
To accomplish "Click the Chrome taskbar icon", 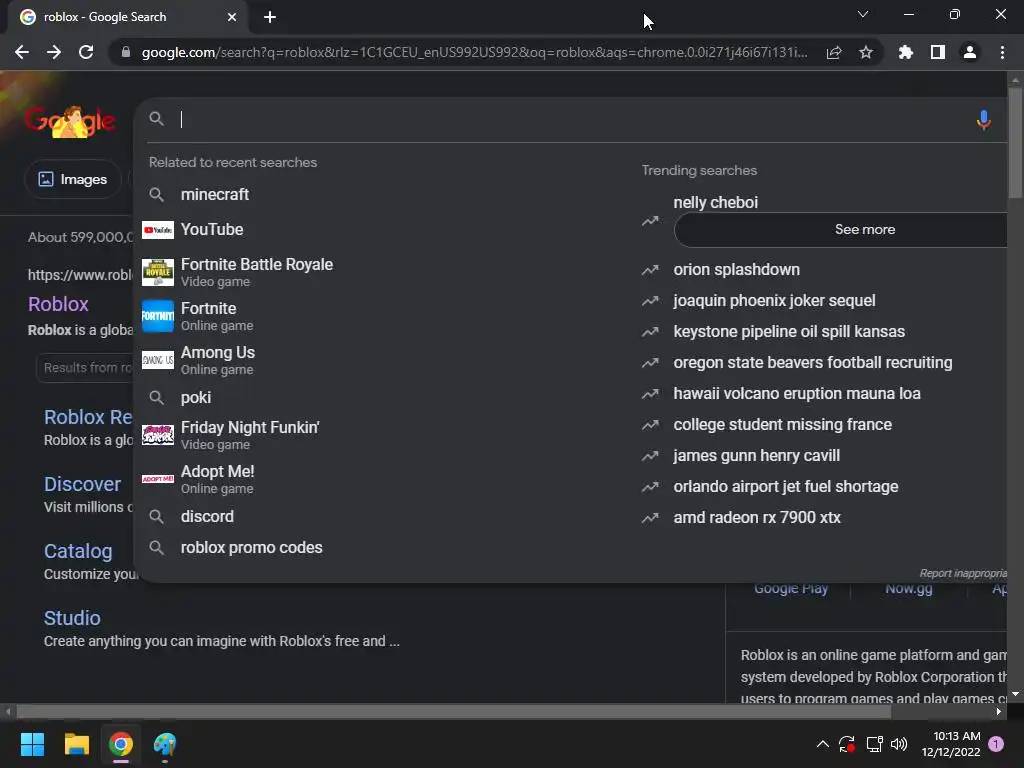I will pos(121,744).
